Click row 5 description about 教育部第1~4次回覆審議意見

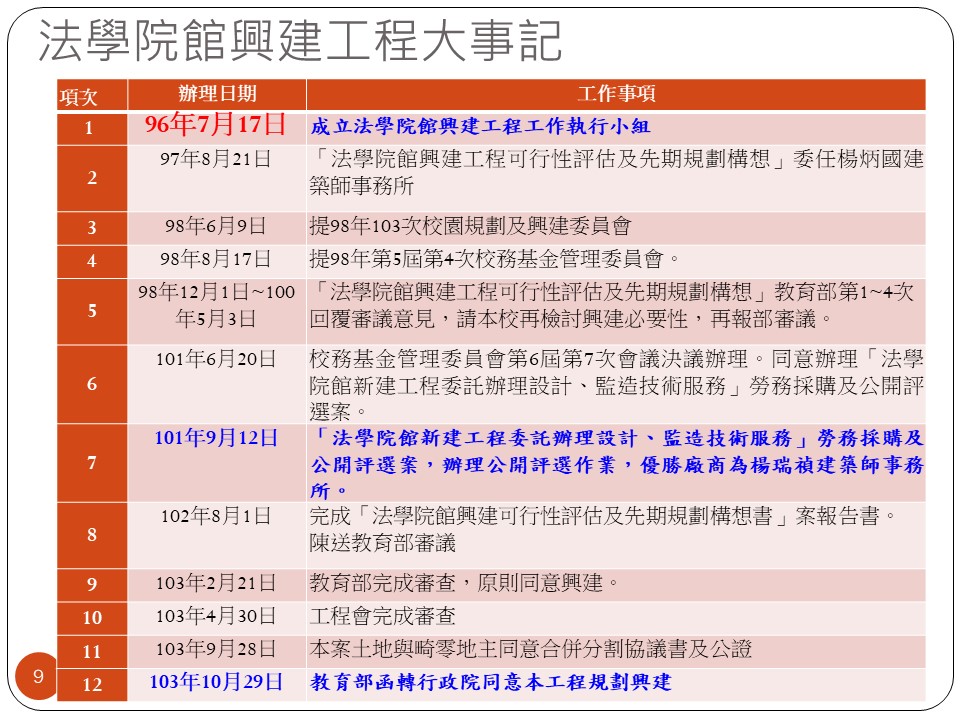[x=612, y=305]
